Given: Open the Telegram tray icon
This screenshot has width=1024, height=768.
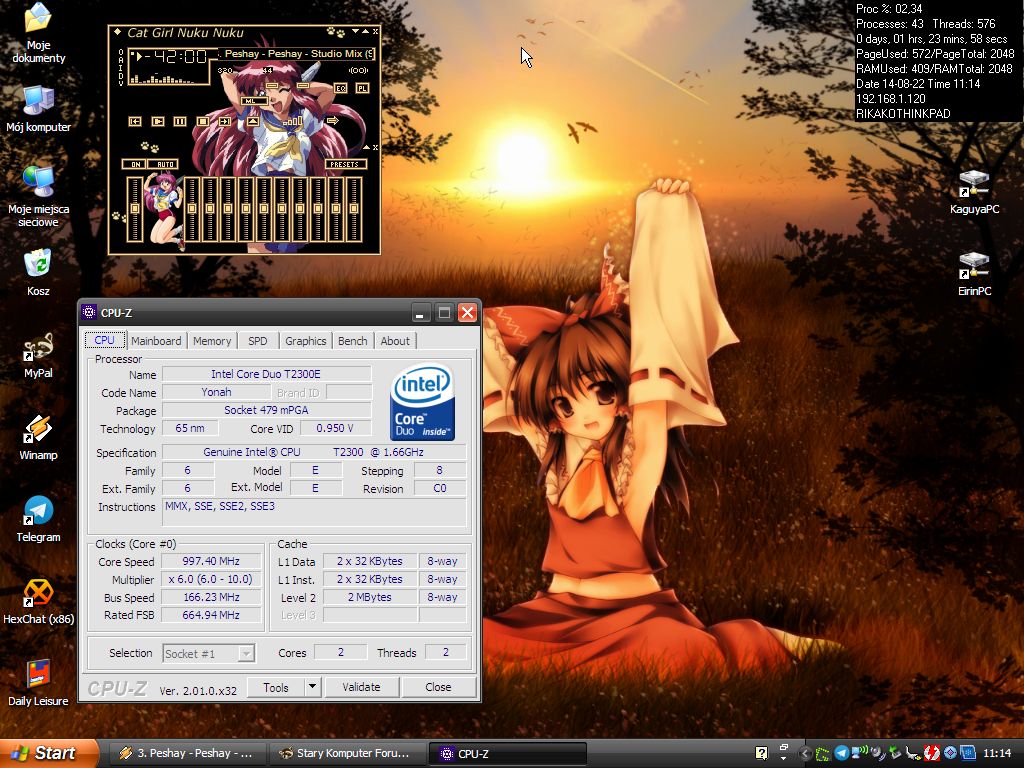Looking at the screenshot, I should click(x=842, y=753).
